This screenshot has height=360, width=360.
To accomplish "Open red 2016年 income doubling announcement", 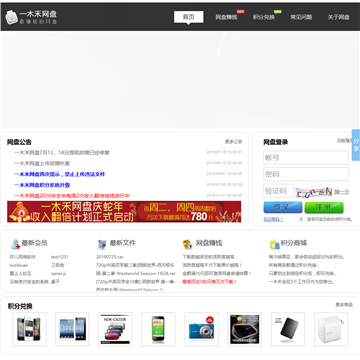I will pyautogui.click(x=72, y=196).
